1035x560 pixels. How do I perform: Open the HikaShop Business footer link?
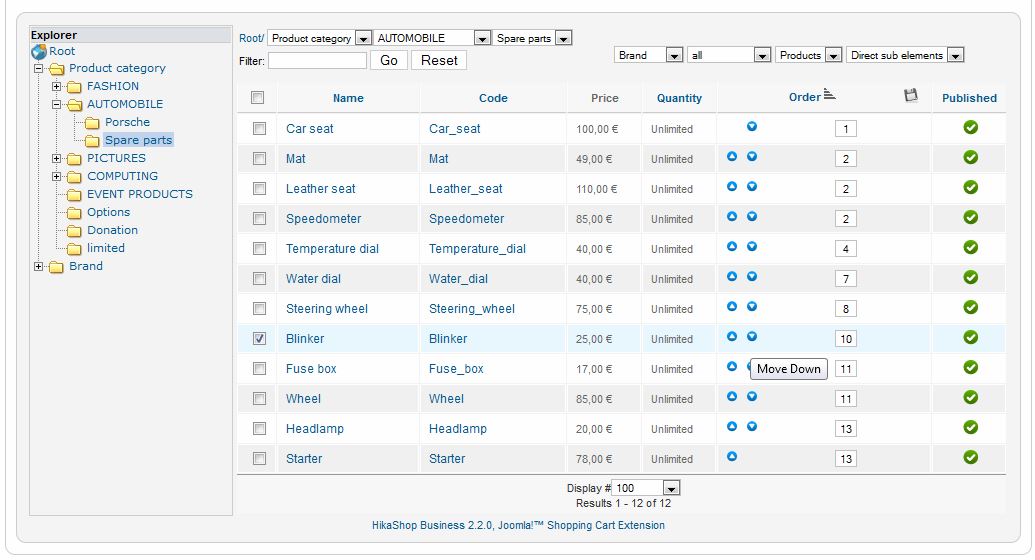[x=518, y=526]
